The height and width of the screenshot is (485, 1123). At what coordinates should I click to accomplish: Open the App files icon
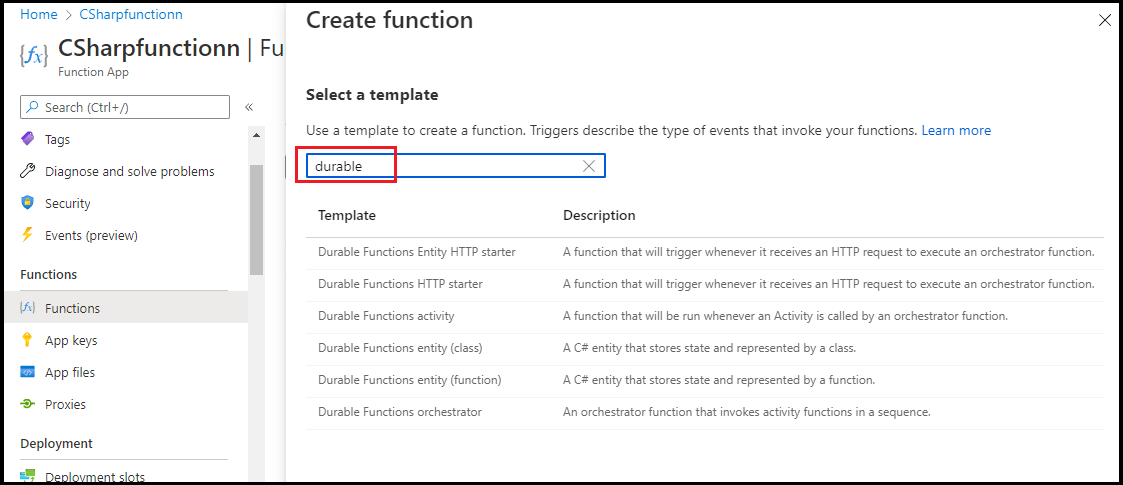(27, 372)
